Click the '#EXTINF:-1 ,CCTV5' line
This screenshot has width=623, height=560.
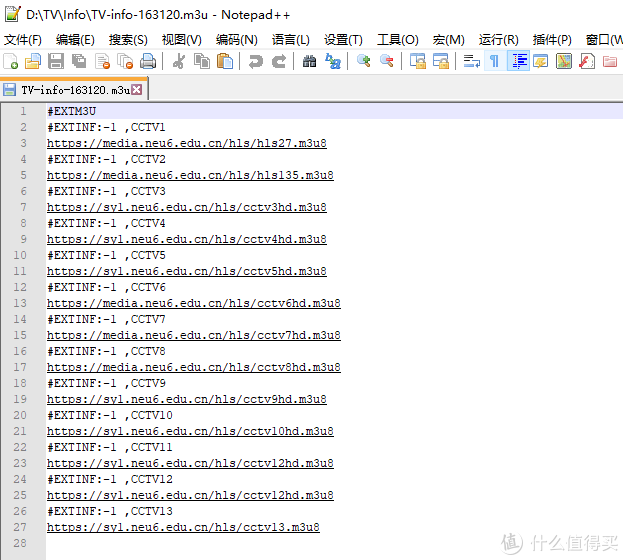pyautogui.click(x=106, y=255)
